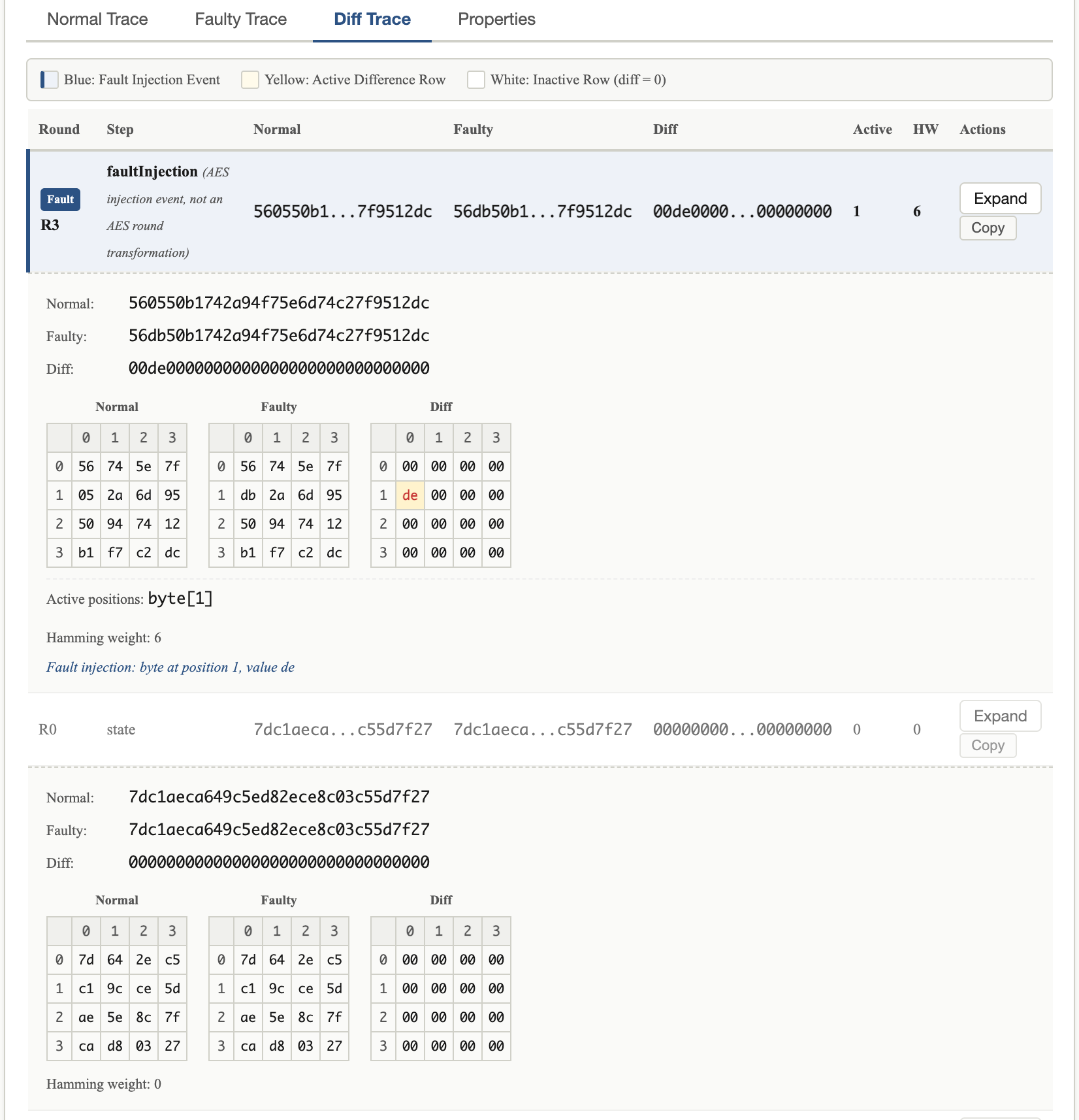This screenshot has width=1079, height=1120.
Task: Open the Faulty Trace tab
Action: tap(240, 20)
